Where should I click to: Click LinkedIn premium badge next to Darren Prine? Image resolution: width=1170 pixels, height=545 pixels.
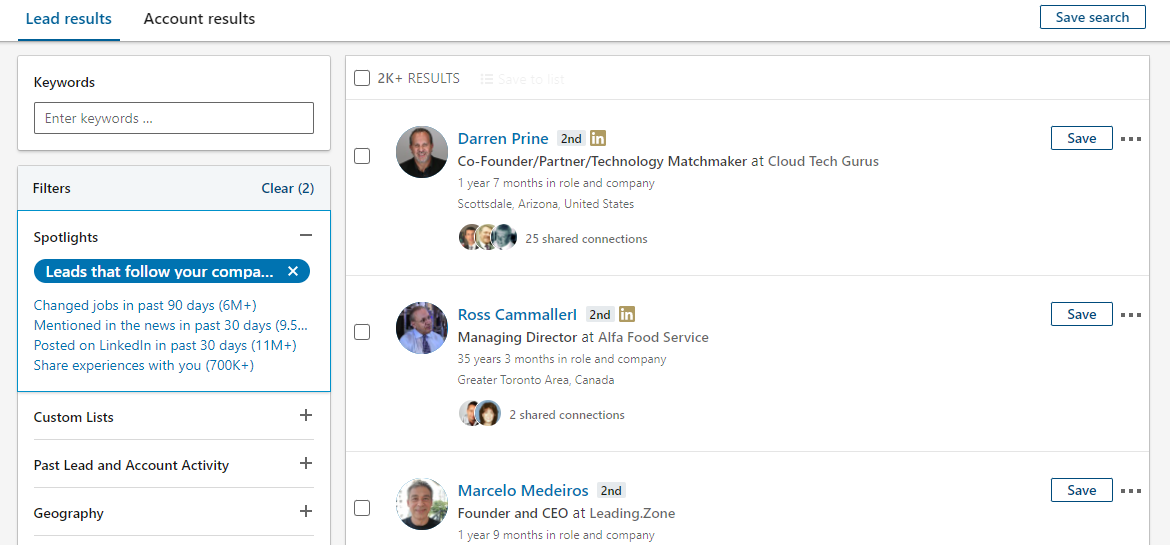[x=598, y=138]
